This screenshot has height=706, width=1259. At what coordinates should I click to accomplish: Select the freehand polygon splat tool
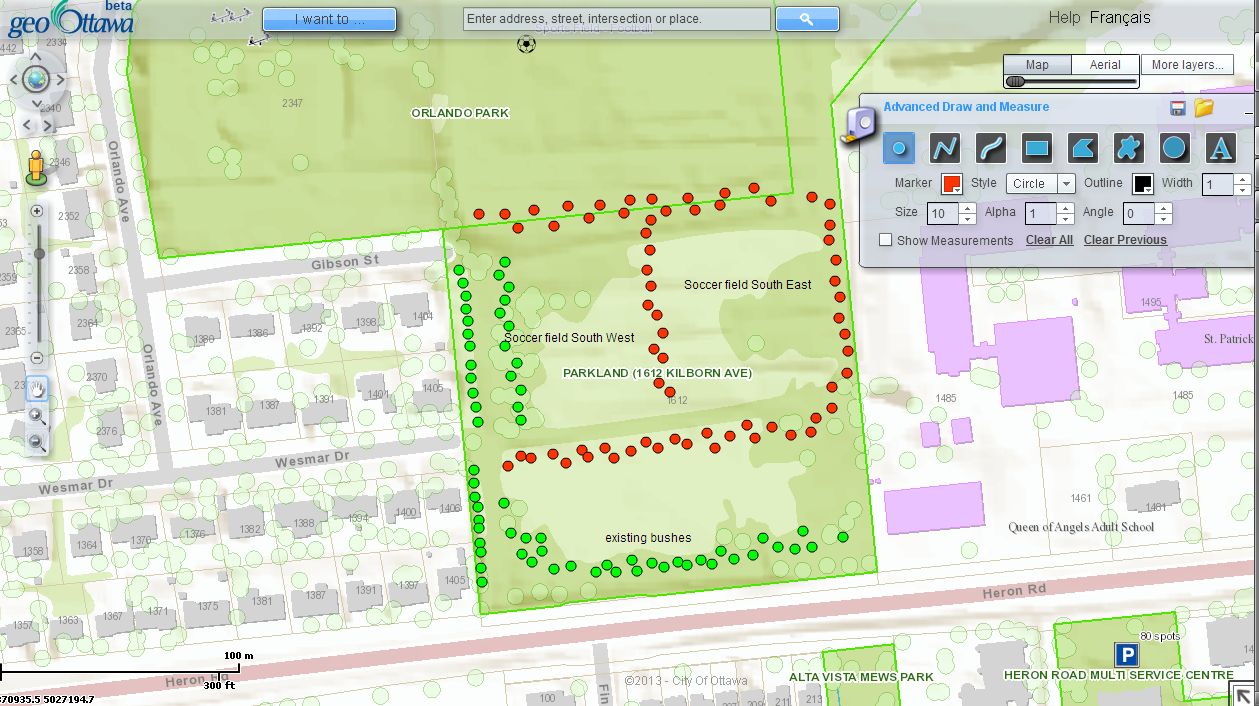(1128, 149)
